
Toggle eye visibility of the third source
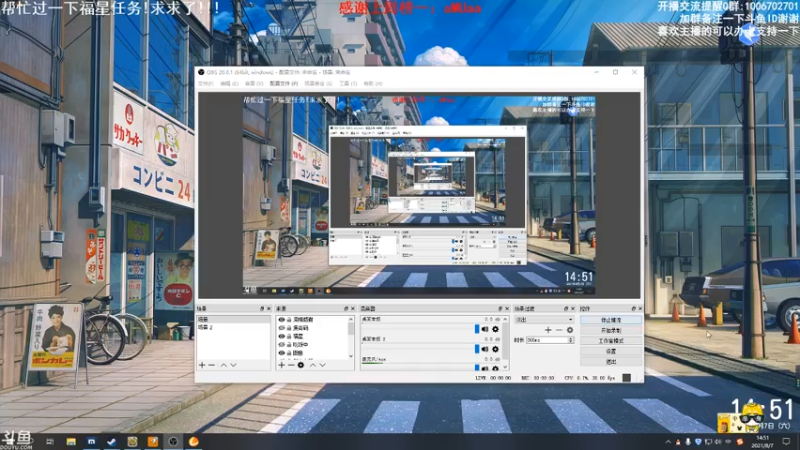coord(282,336)
